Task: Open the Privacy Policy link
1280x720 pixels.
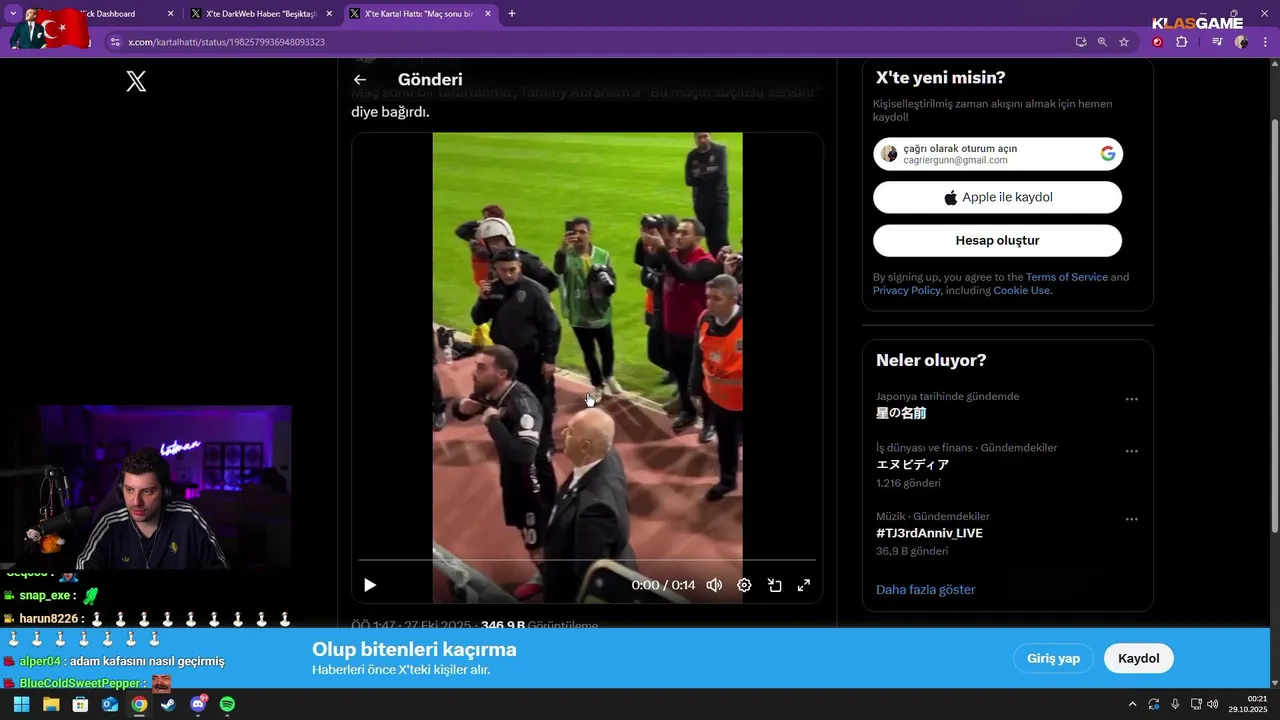Action: pyautogui.click(x=907, y=290)
